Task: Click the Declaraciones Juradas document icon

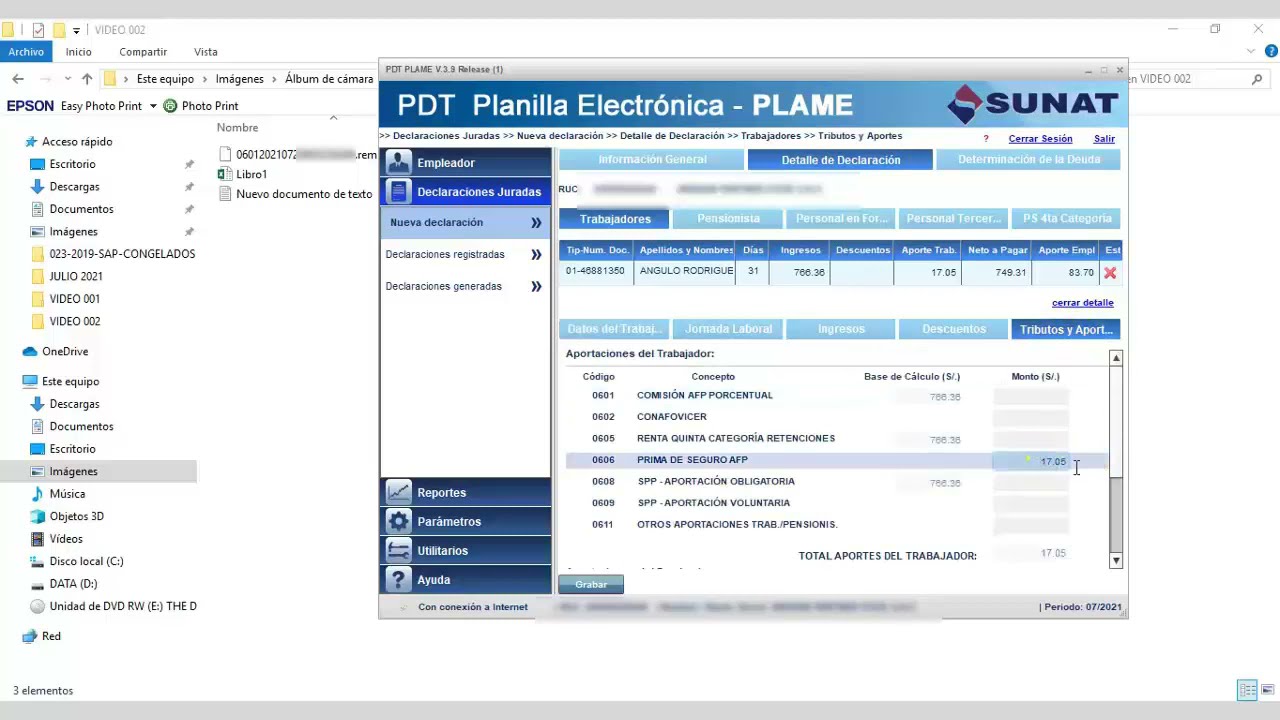Action: point(398,191)
